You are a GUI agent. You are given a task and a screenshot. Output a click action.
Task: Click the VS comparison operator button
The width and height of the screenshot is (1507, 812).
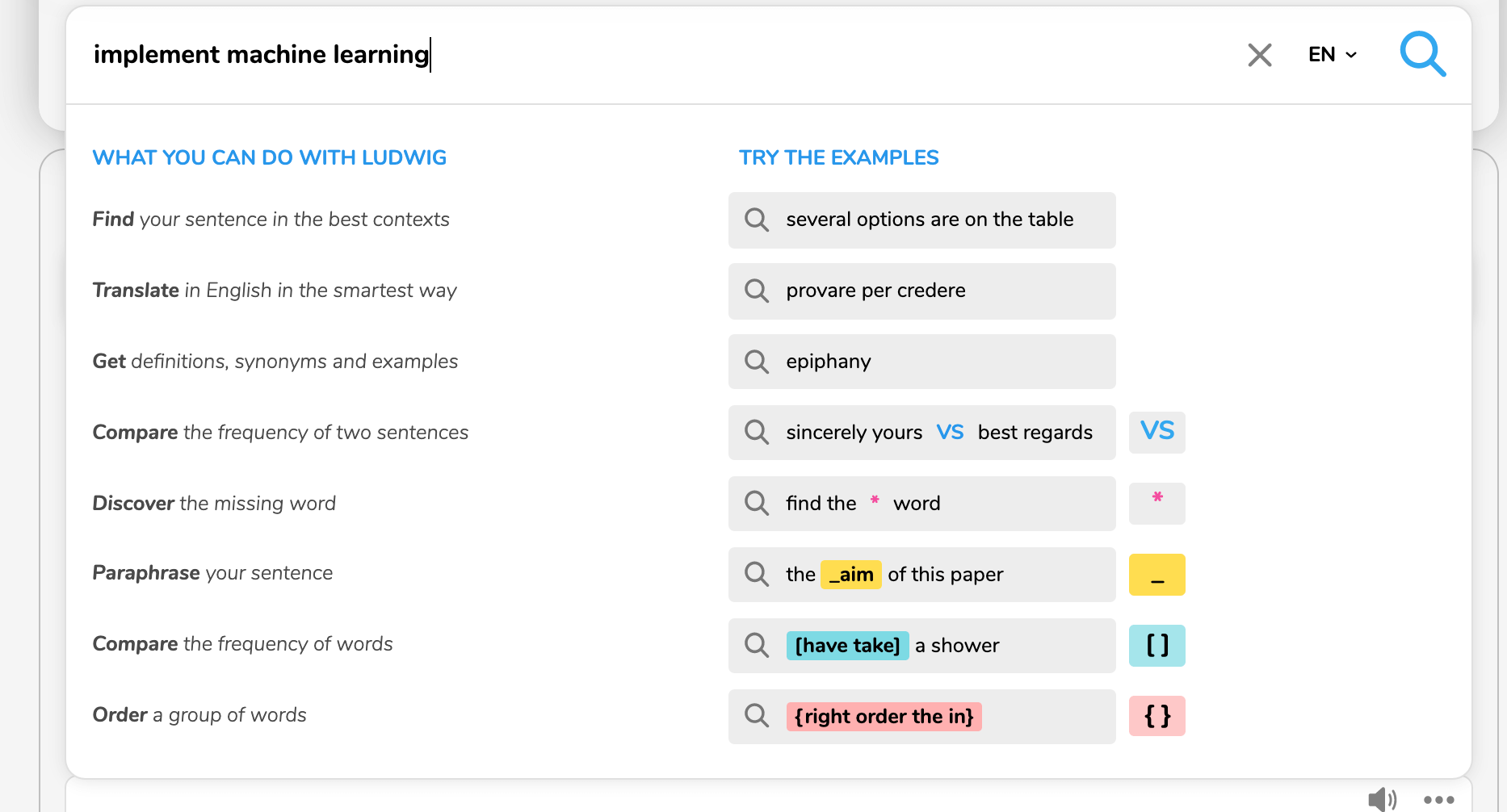tap(1157, 431)
